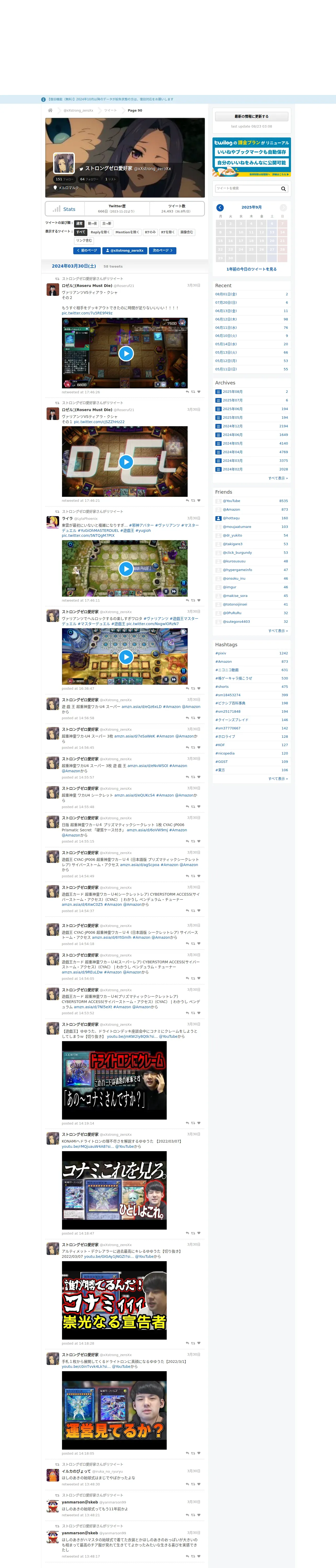
Task: Click 最新の情報に更新する button
Action: [x=251, y=116]
